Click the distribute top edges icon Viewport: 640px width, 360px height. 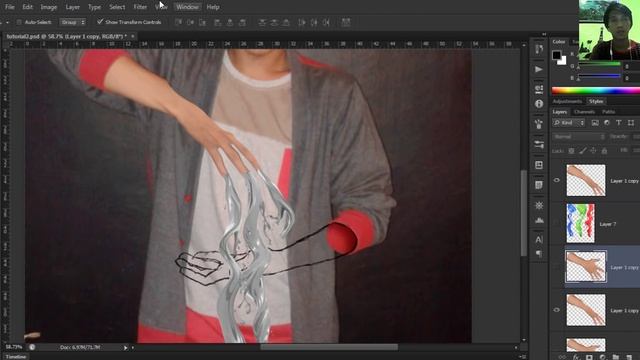pos(262,22)
